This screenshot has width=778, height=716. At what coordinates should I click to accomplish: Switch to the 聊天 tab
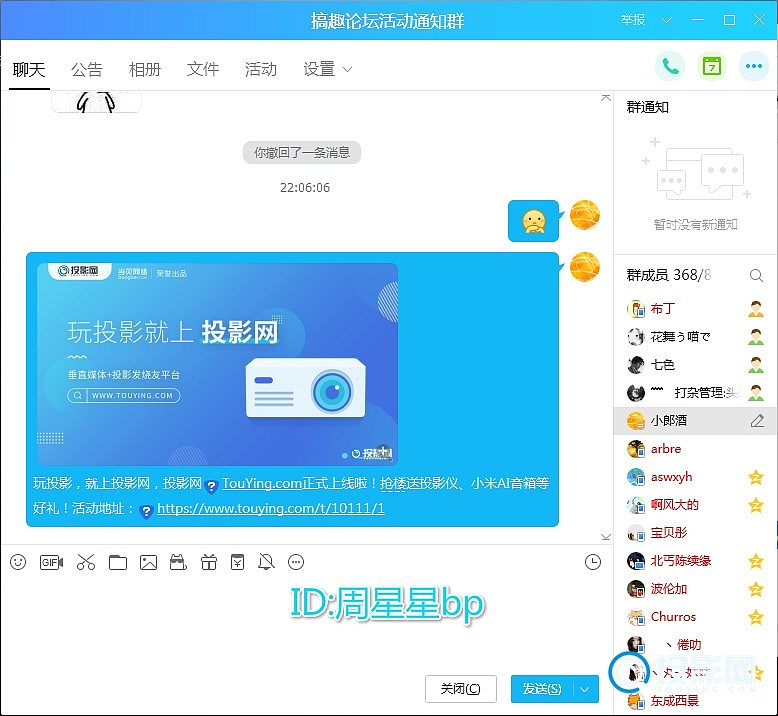[x=29, y=69]
